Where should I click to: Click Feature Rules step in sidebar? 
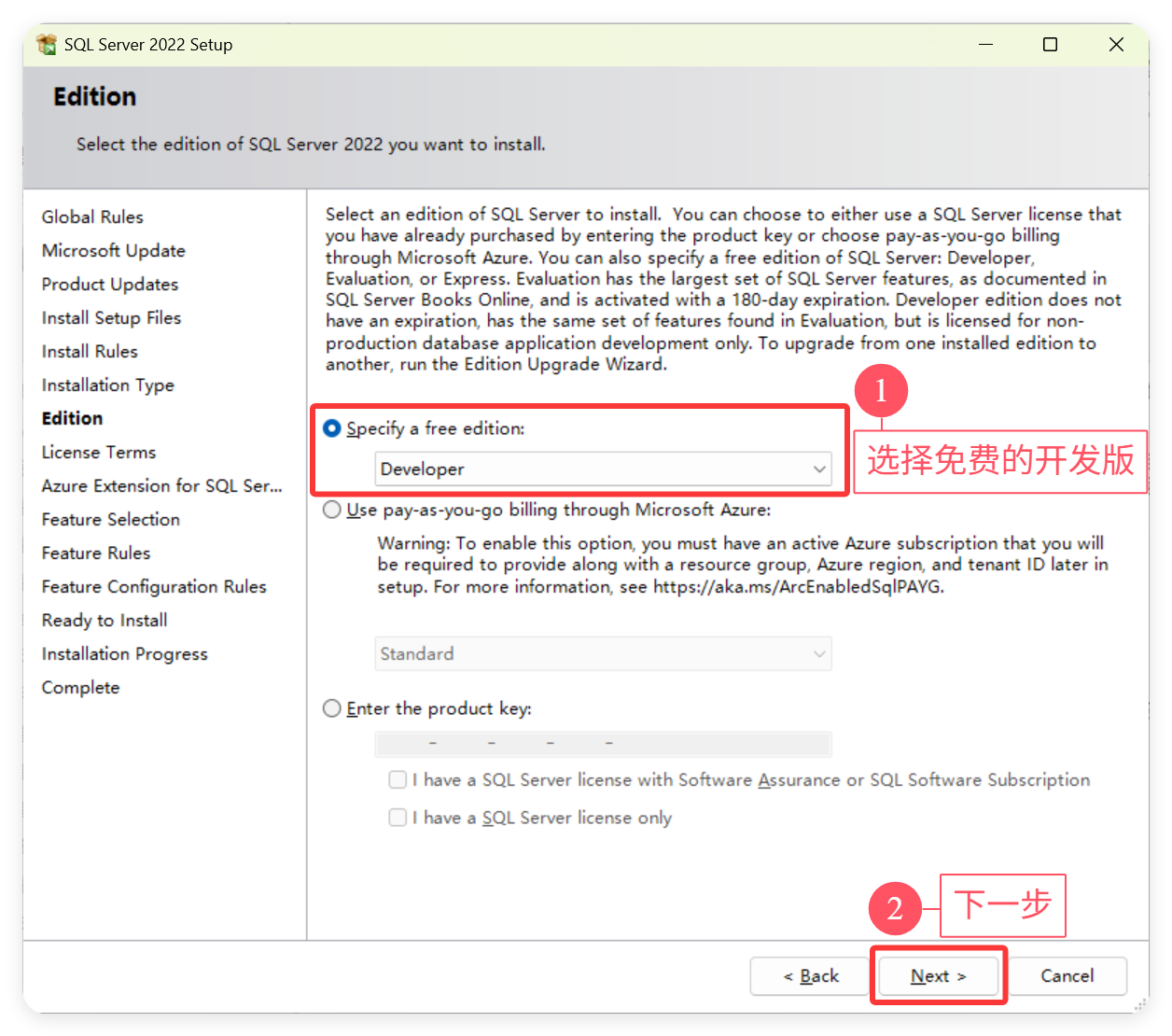[96, 553]
